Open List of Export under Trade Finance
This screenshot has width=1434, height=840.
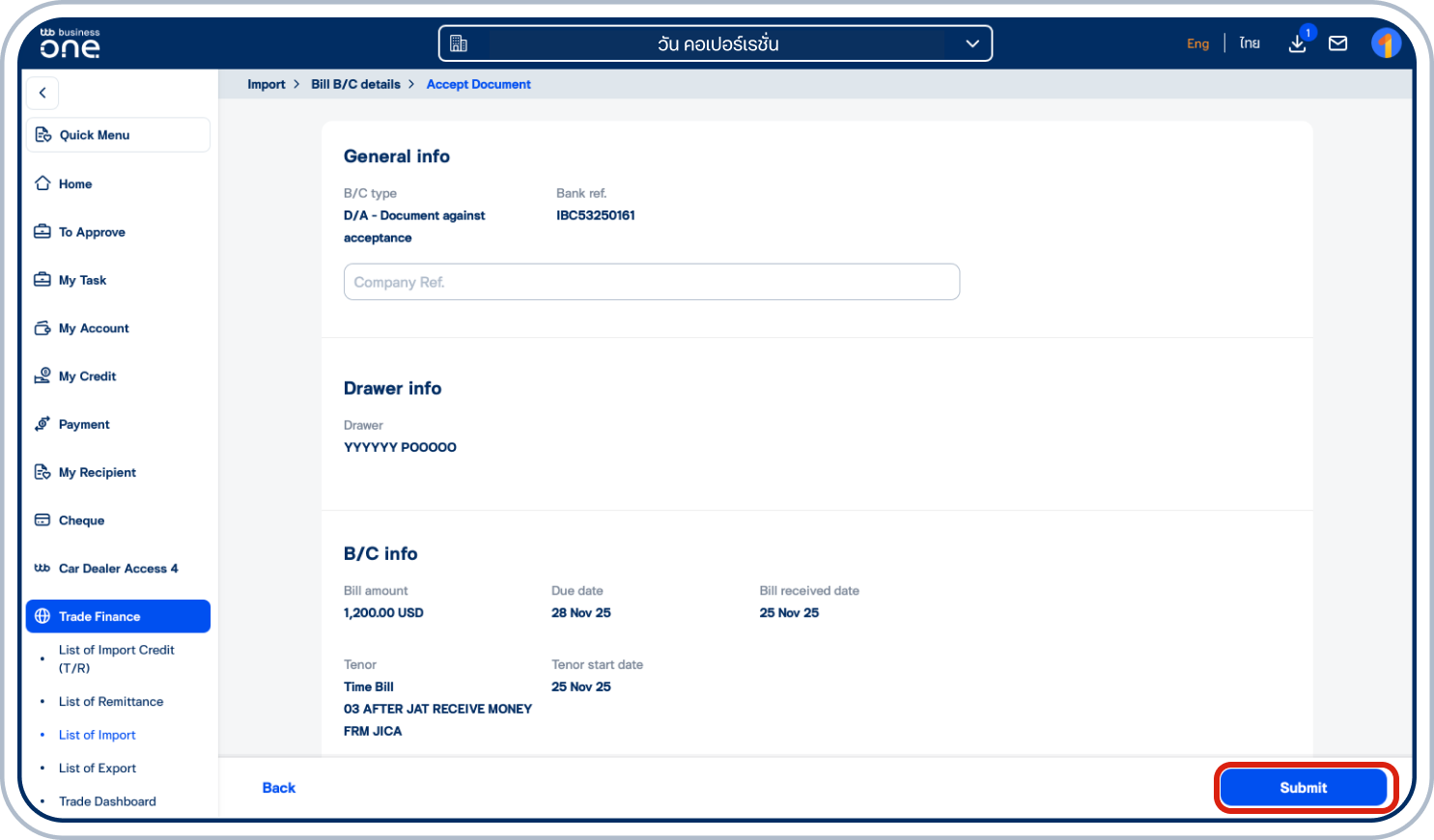pyautogui.click(x=98, y=768)
